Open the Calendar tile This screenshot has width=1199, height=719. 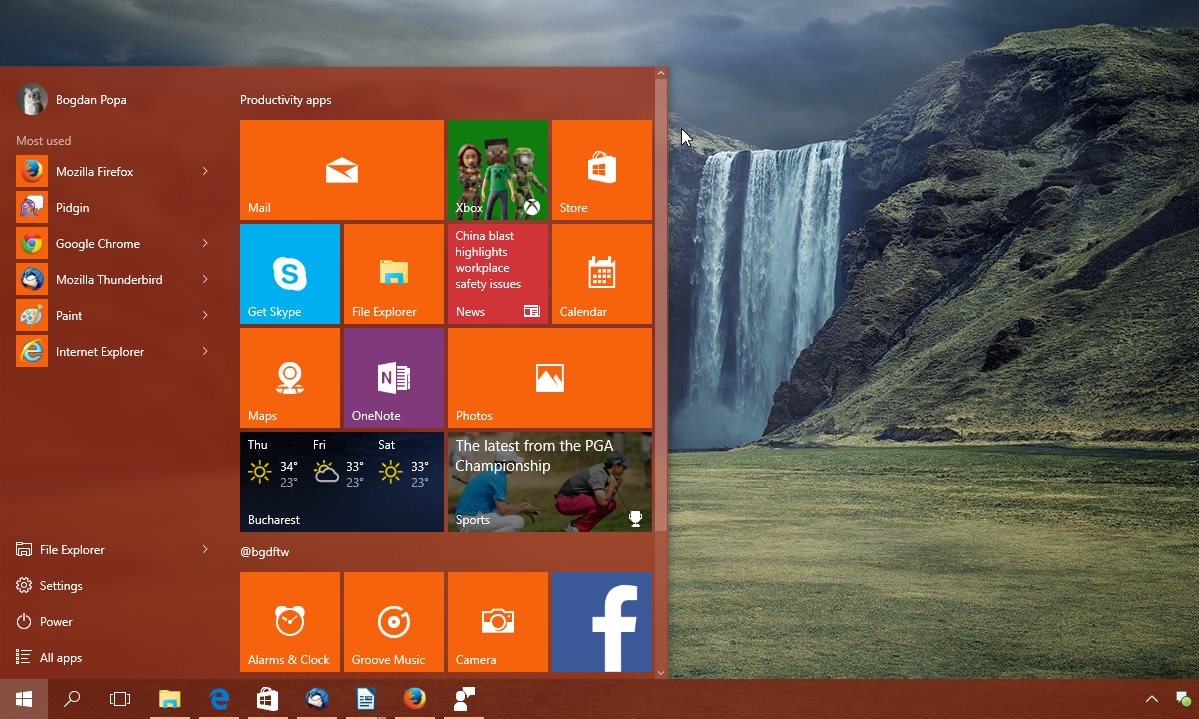[602, 274]
